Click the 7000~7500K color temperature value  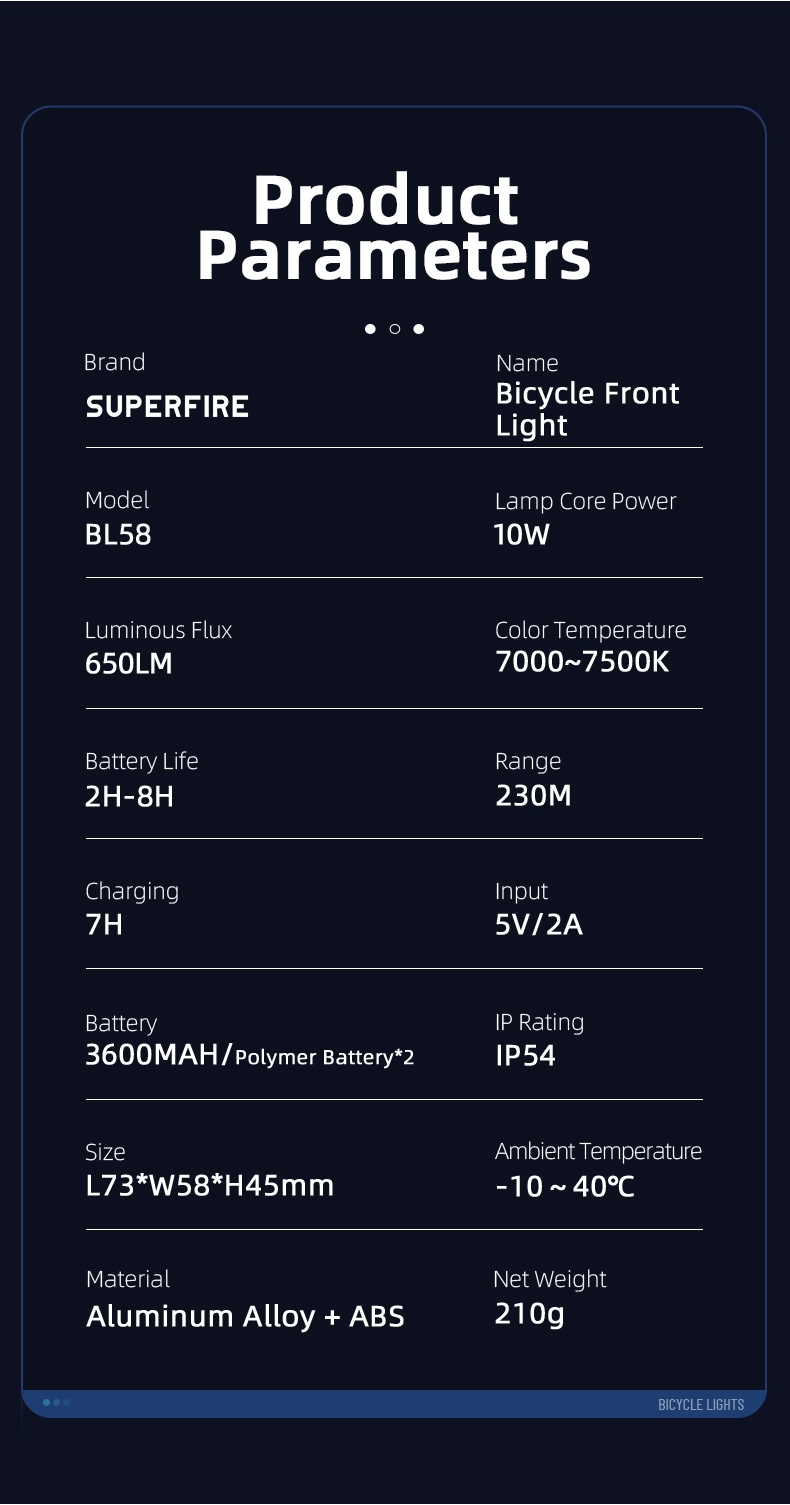582,662
